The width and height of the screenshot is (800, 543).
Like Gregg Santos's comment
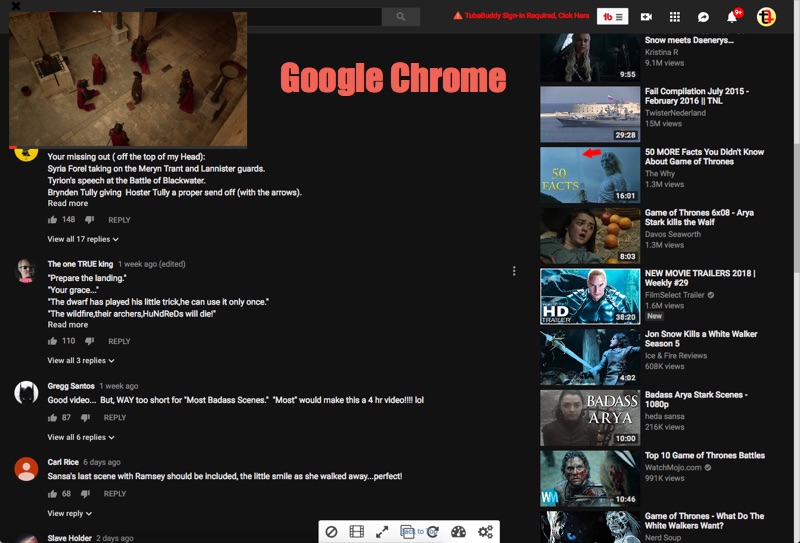click(52, 417)
